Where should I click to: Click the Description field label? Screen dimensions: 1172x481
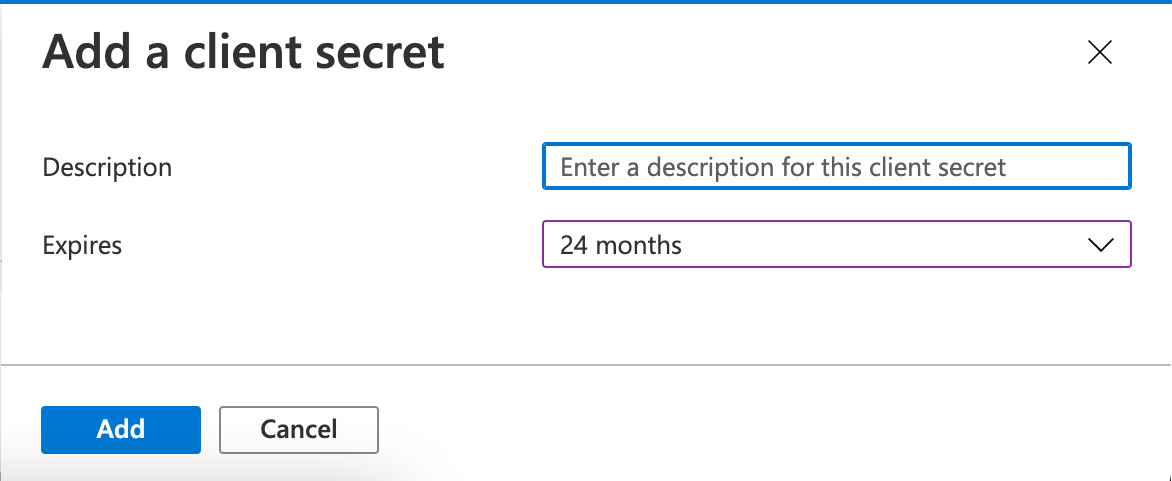point(107,167)
